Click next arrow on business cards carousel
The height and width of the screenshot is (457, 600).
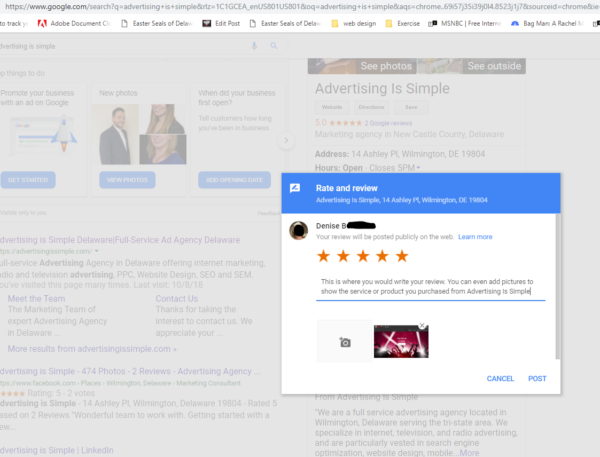click(287, 141)
